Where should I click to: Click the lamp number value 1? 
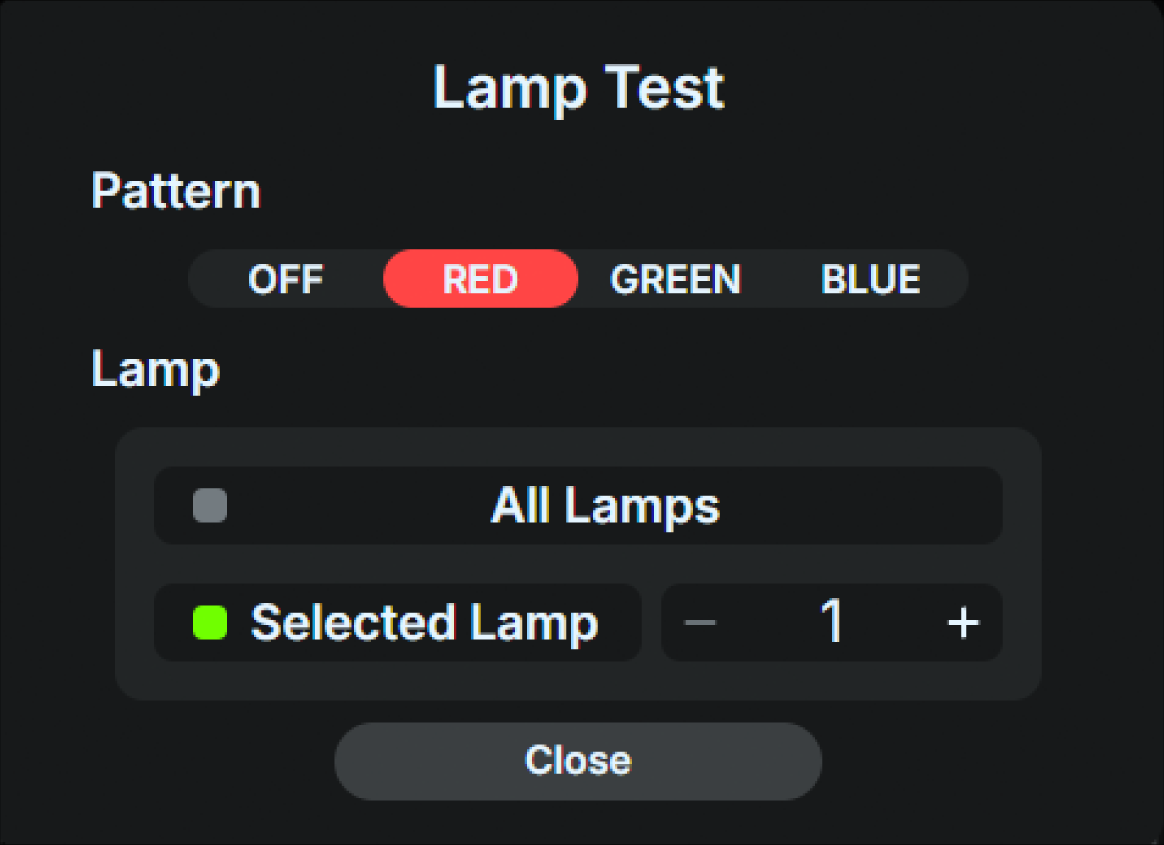click(x=832, y=622)
